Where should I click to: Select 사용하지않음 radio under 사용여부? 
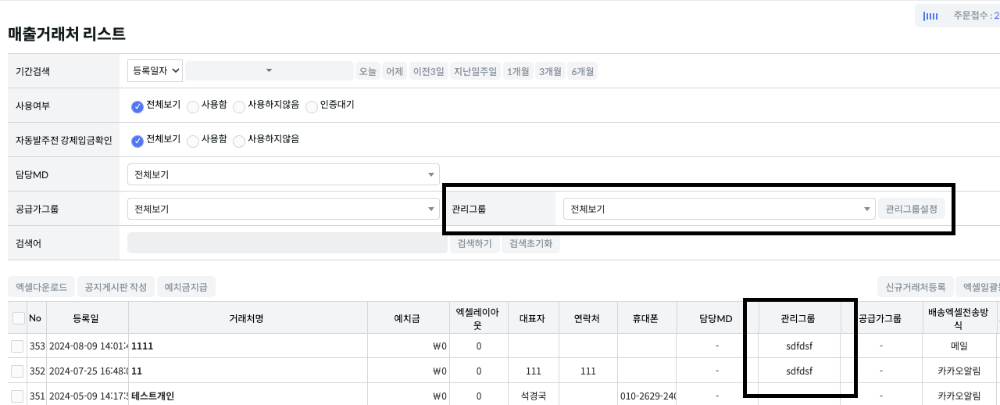239,107
